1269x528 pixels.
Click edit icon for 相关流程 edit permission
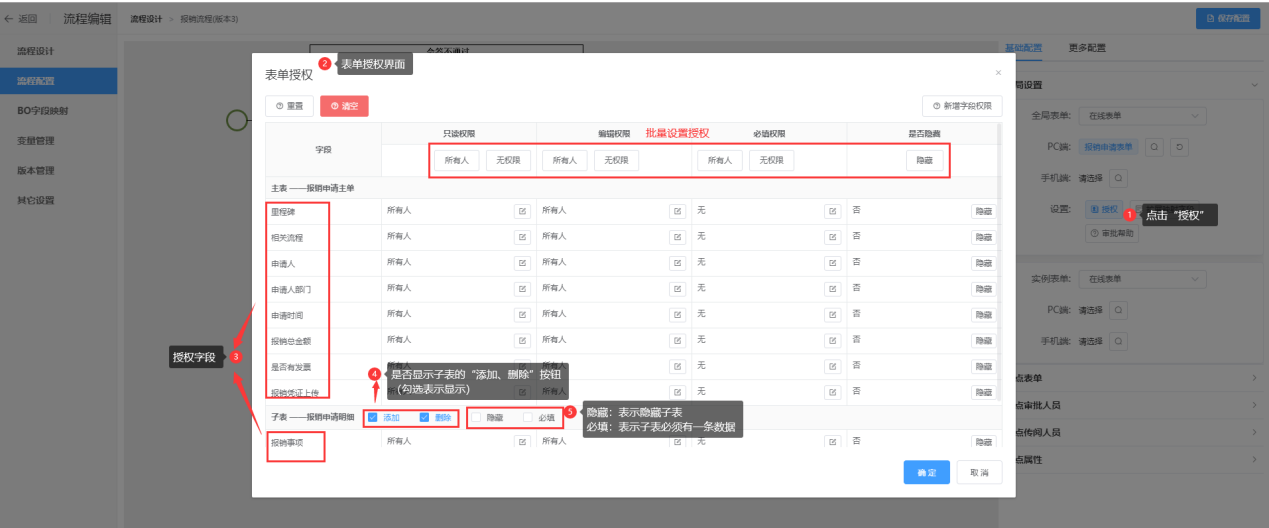(x=677, y=237)
